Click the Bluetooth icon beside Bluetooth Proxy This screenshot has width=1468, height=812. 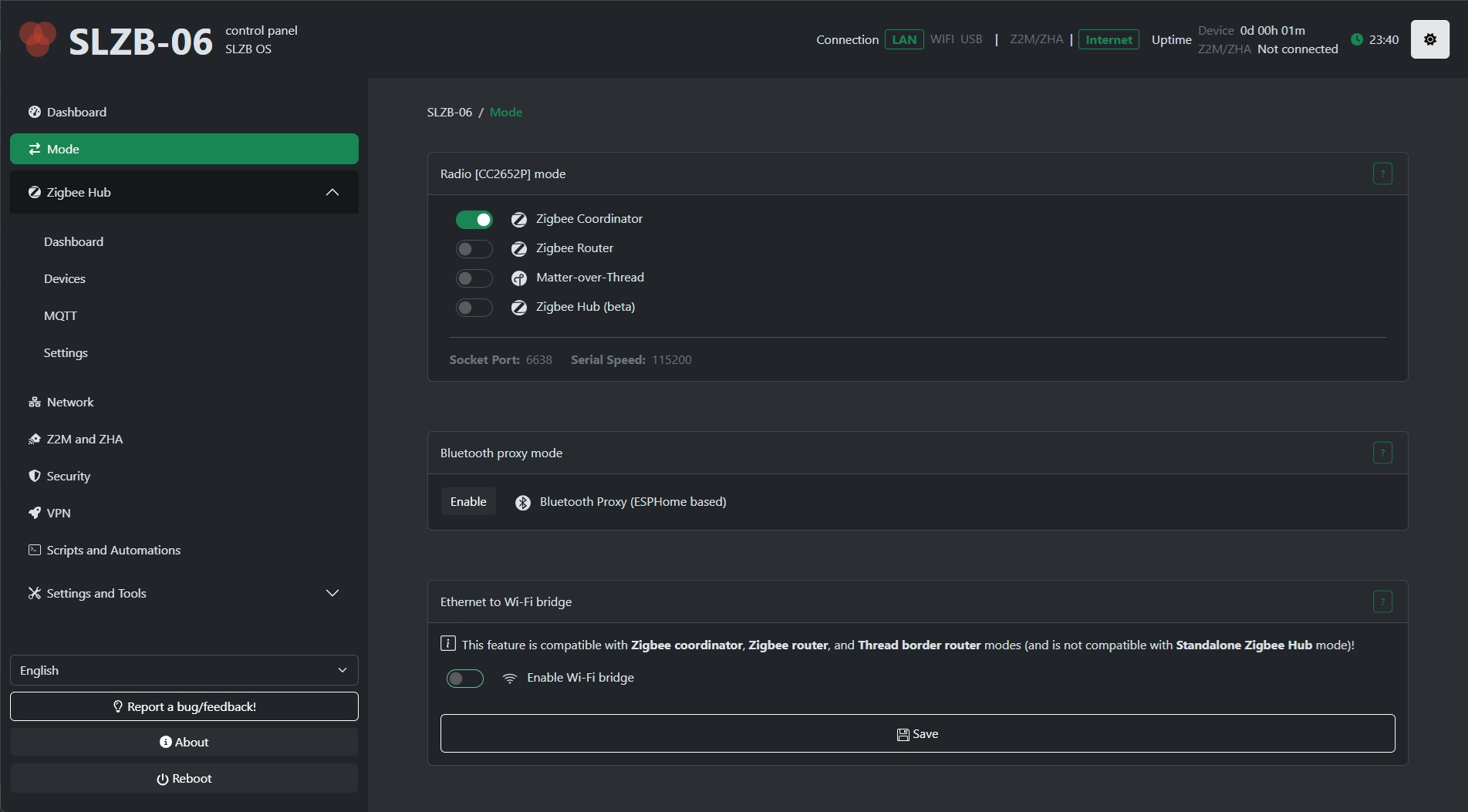coord(522,503)
